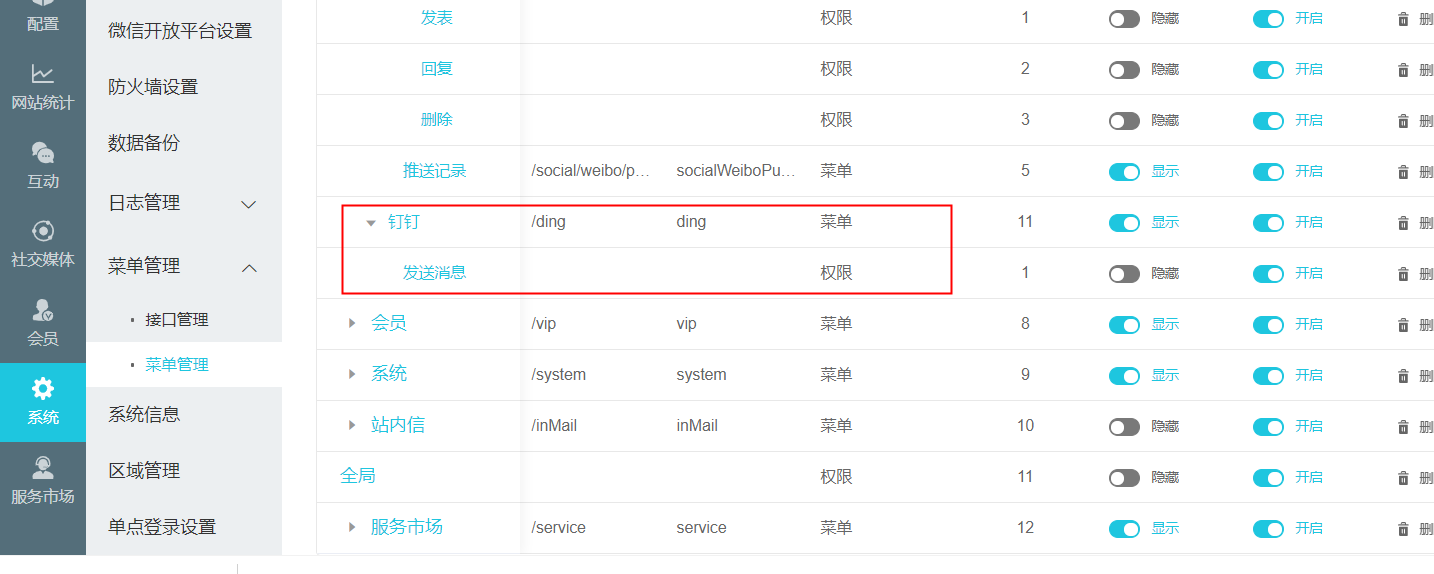This screenshot has height=574, width=1434.
Task: Toggle 开启 status switch for 删除
Action: click(1268, 120)
